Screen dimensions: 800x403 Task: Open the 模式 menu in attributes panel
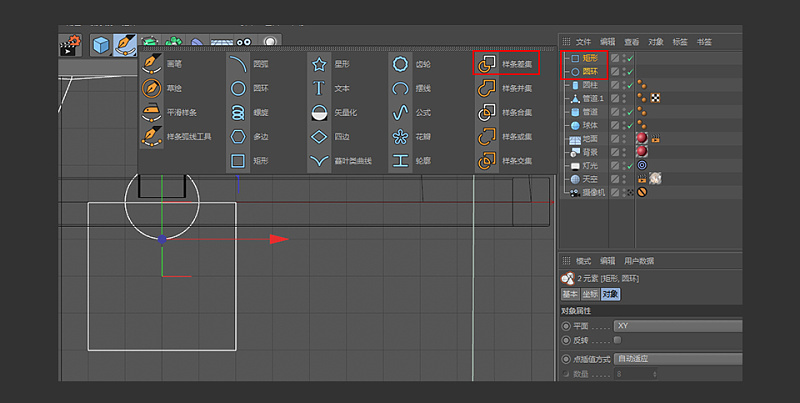[584, 261]
